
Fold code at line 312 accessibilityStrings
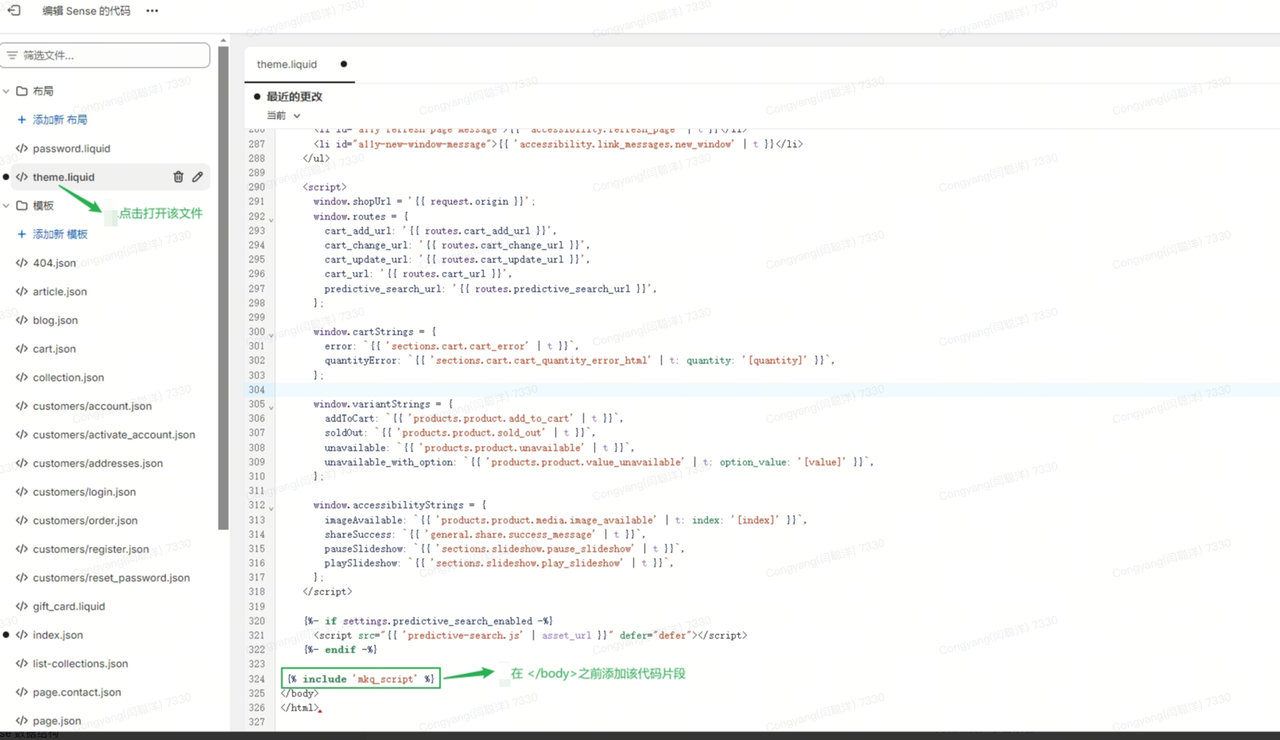pos(272,506)
